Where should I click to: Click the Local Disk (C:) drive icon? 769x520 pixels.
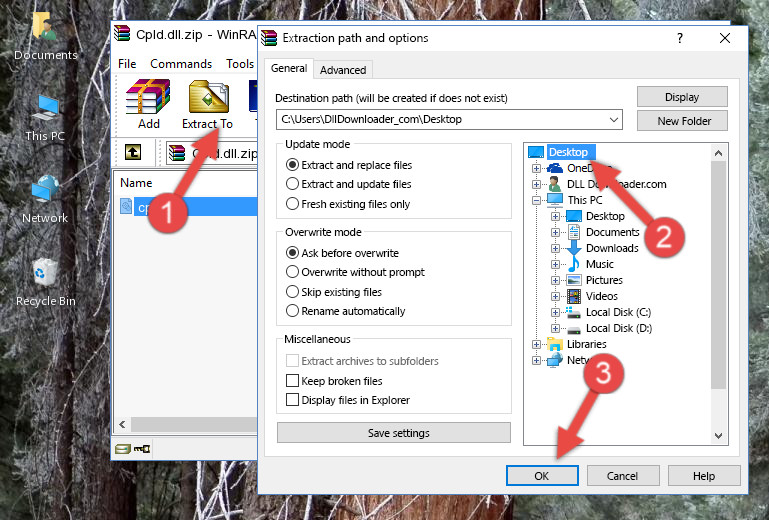click(573, 312)
